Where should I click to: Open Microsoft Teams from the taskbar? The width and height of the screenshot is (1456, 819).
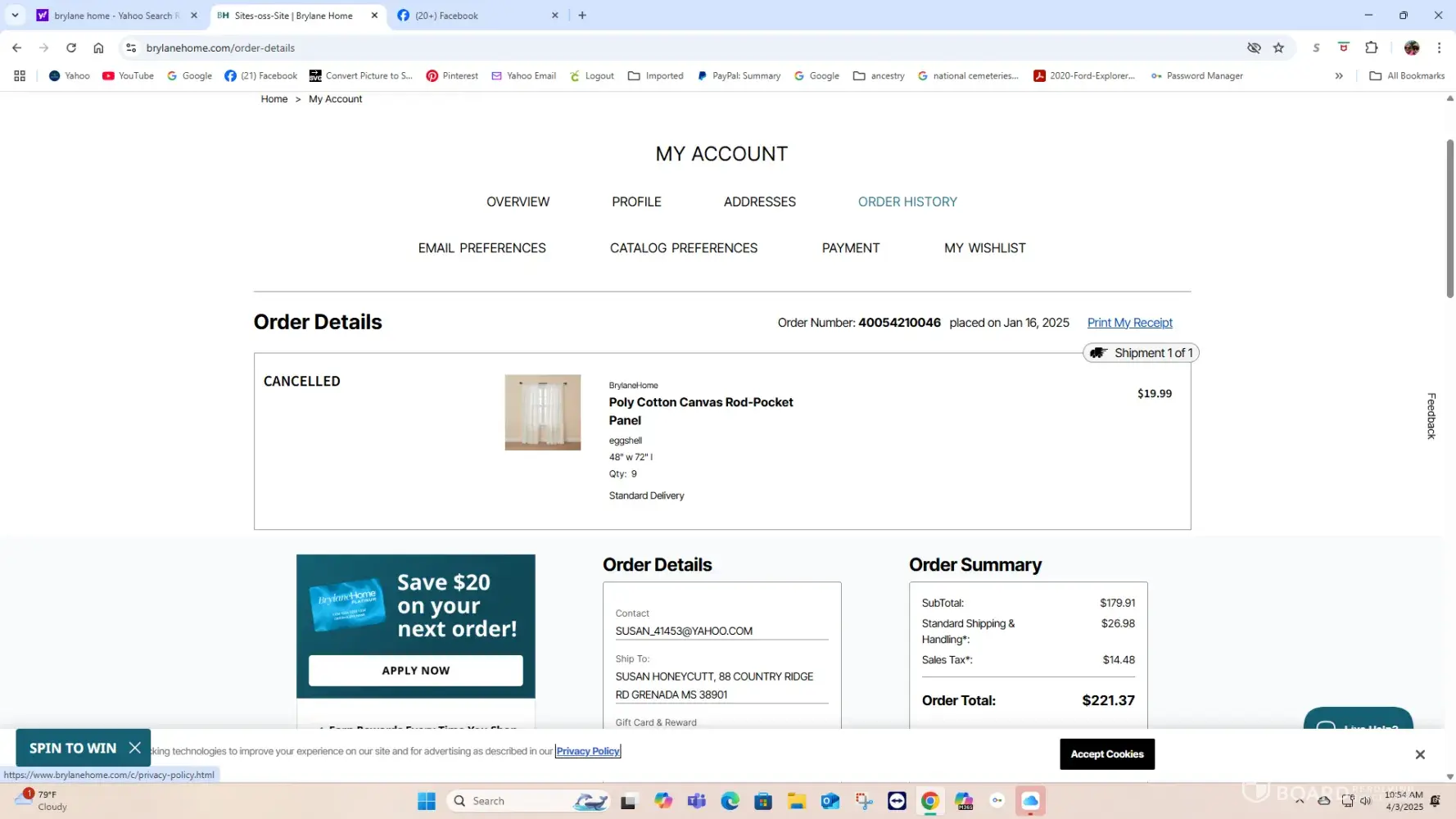[697, 801]
